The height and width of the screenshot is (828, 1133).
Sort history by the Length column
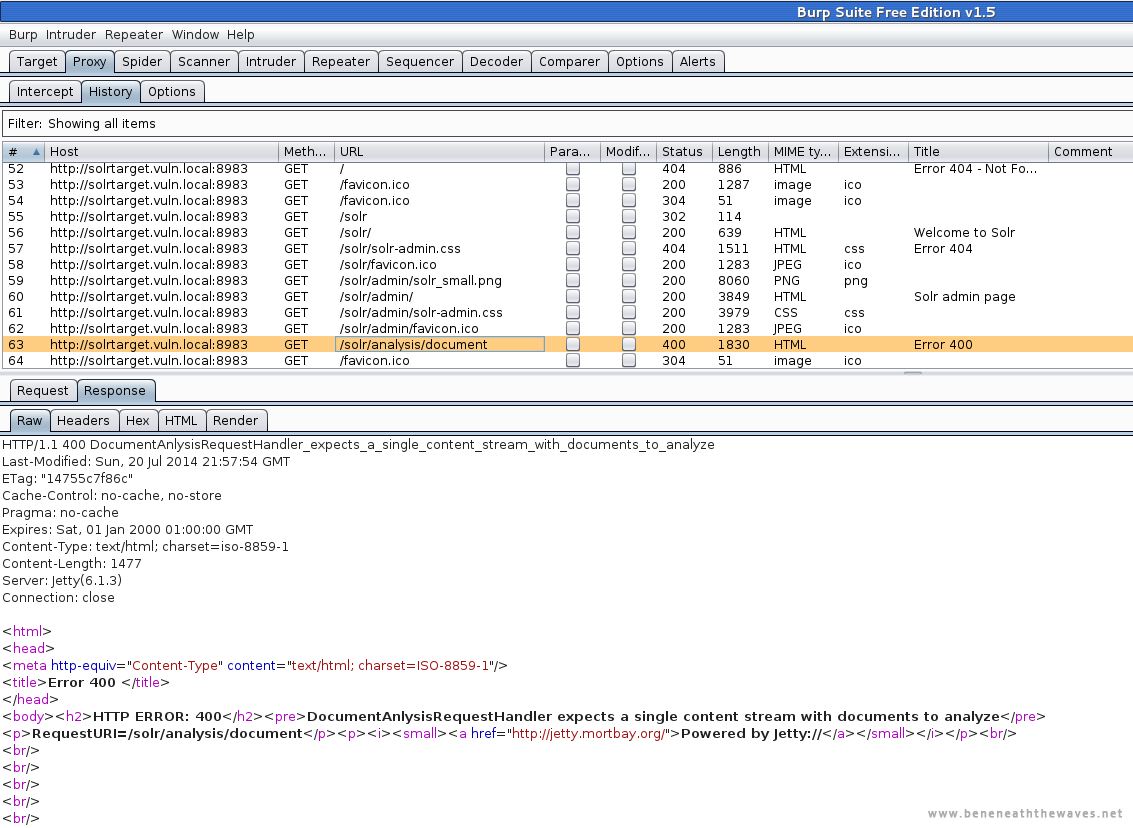(739, 152)
